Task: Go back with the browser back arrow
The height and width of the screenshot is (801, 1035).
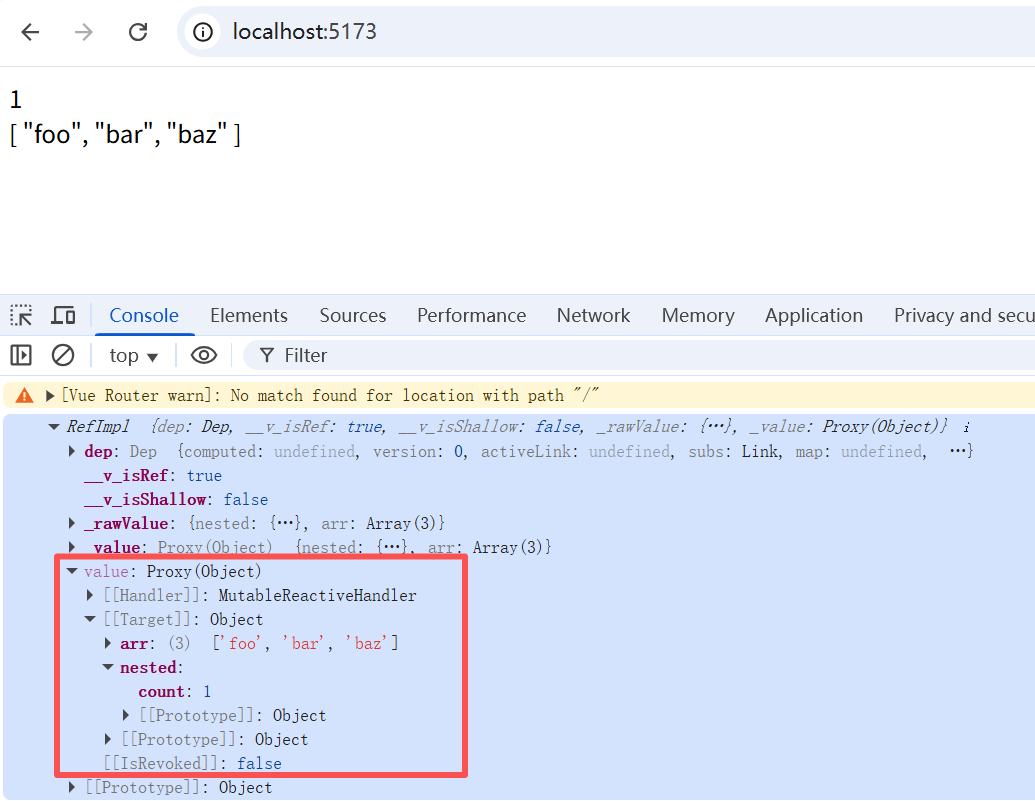Action: pos(30,32)
